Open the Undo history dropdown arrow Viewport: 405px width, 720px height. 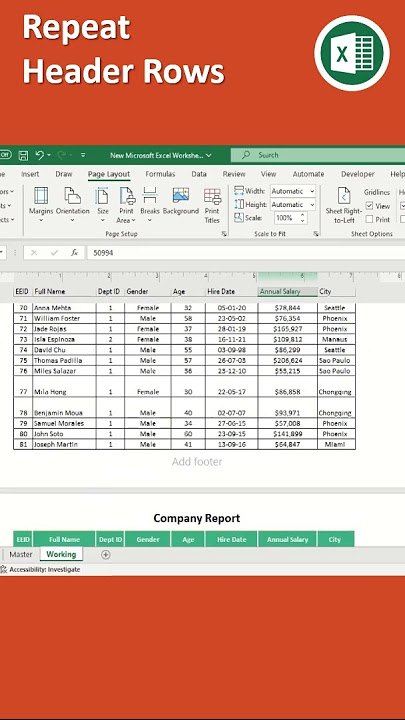[49, 155]
